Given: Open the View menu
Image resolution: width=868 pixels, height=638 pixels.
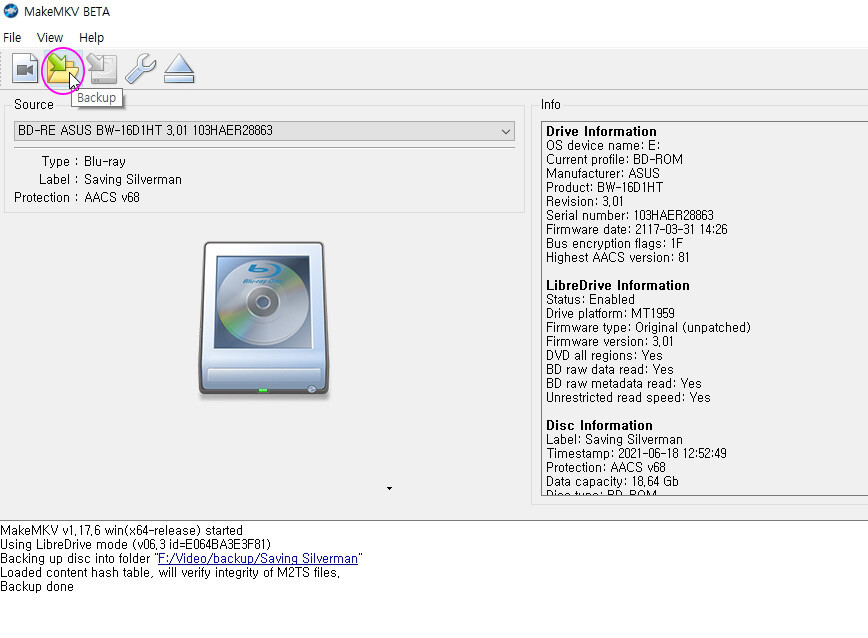Looking at the screenshot, I should [50, 38].
